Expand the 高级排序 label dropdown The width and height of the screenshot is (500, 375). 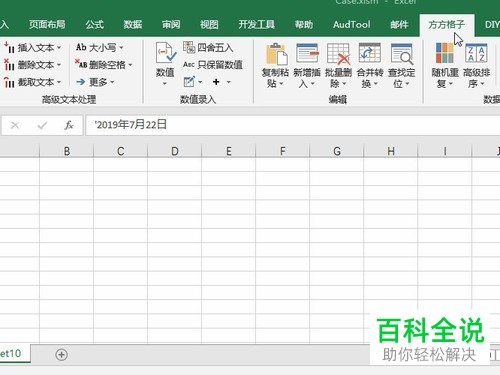[x=482, y=84]
